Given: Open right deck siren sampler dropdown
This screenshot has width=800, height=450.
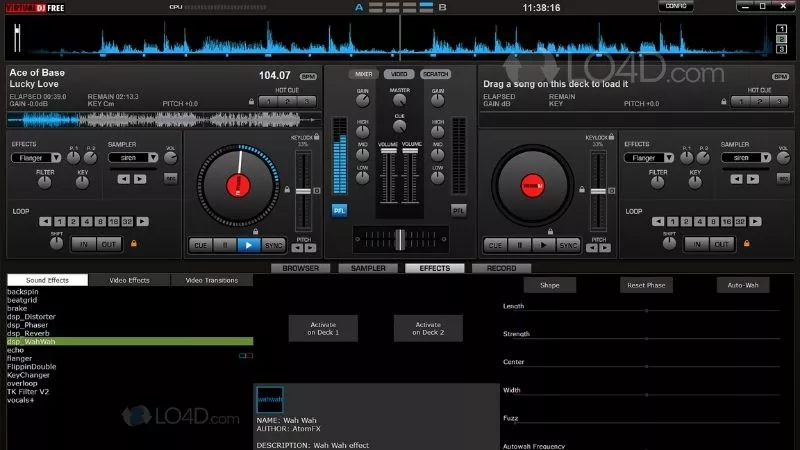Looking at the screenshot, I should (x=766, y=158).
